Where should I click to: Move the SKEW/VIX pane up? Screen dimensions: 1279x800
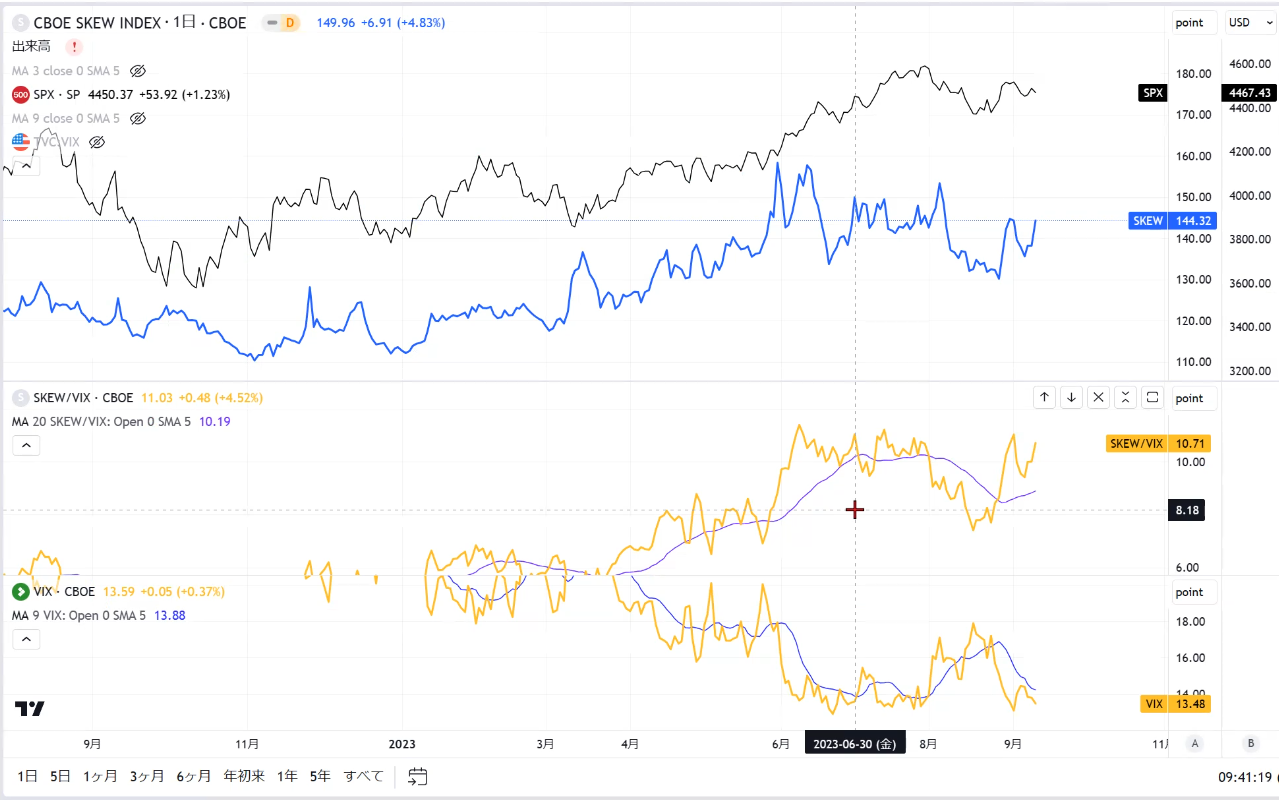(1044, 397)
